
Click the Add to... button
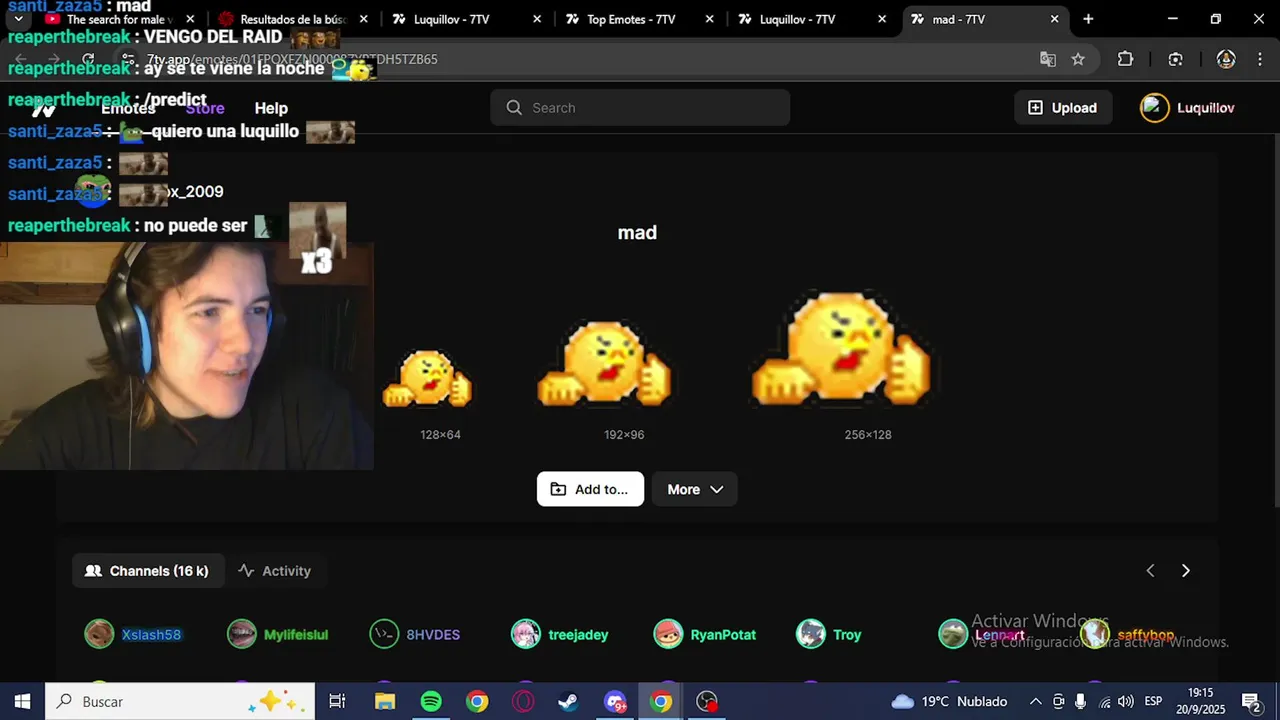pyautogui.click(x=590, y=489)
